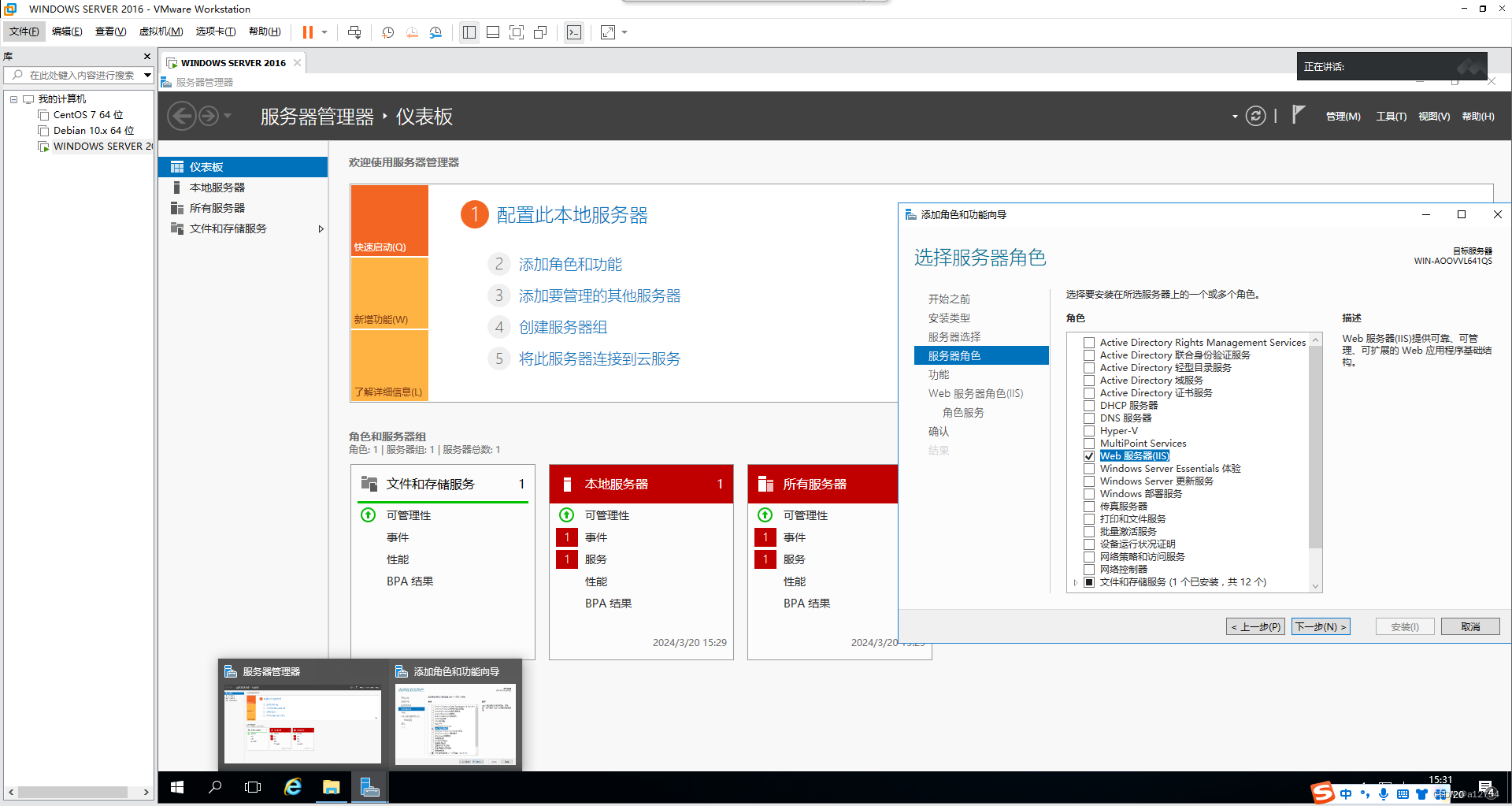The width and height of the screenshot is (1512, 806).
Task: Click the 上一步(P) button
Action: 1256,626
